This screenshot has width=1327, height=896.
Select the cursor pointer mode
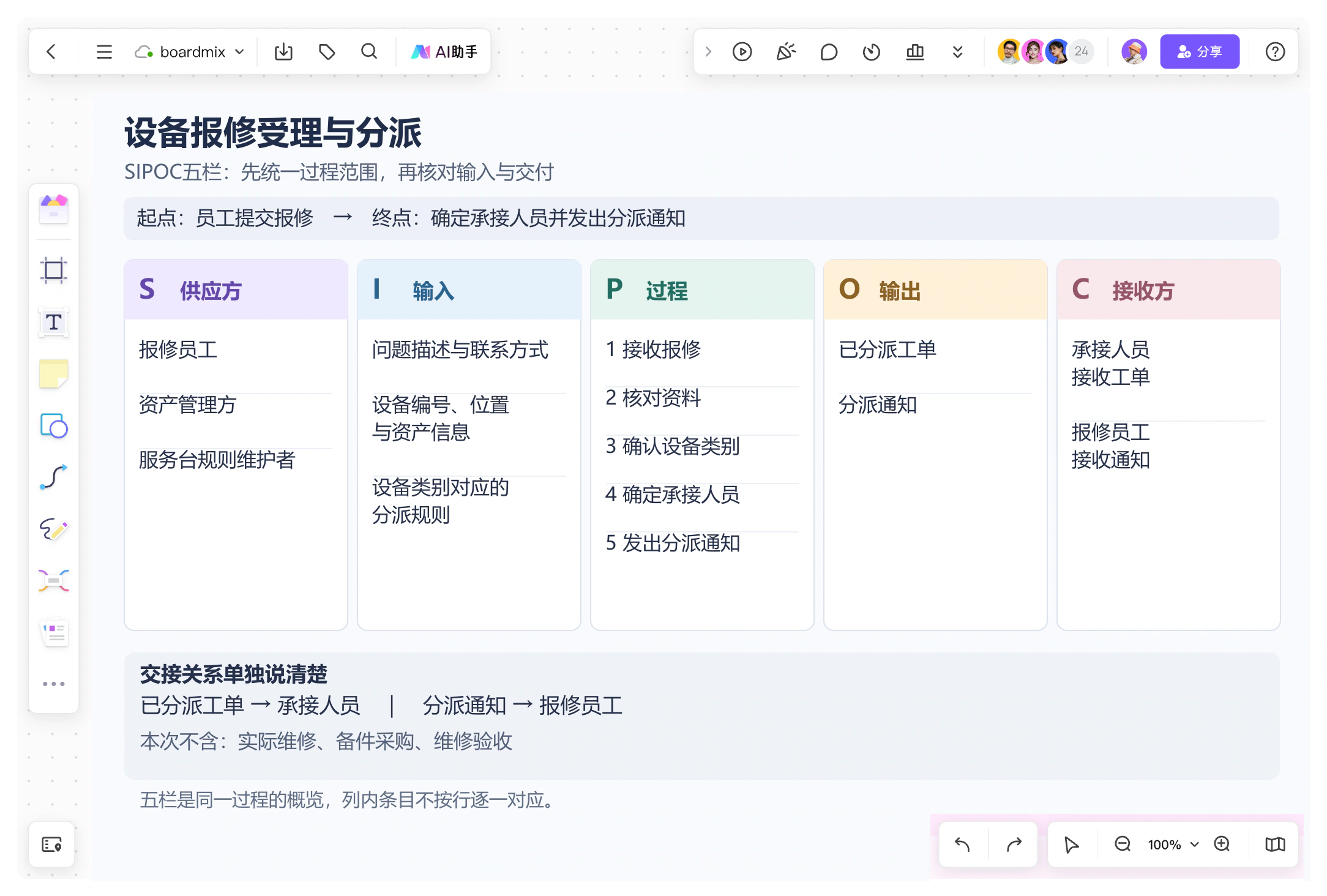(x=1071, y=845)
